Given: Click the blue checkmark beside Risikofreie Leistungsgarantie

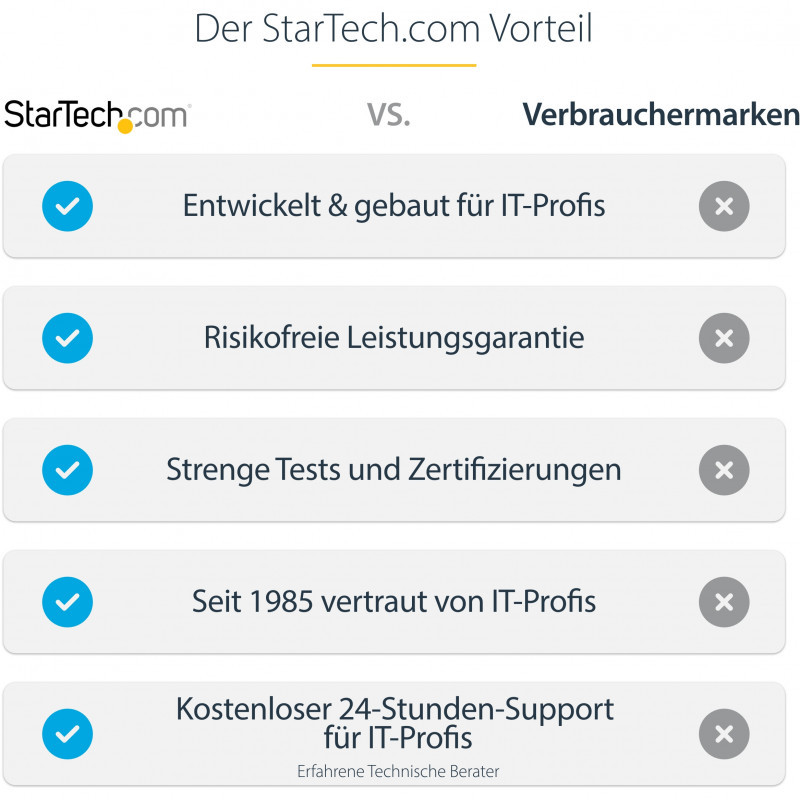Looking at the screenshot, I should [x=67, y=338].
